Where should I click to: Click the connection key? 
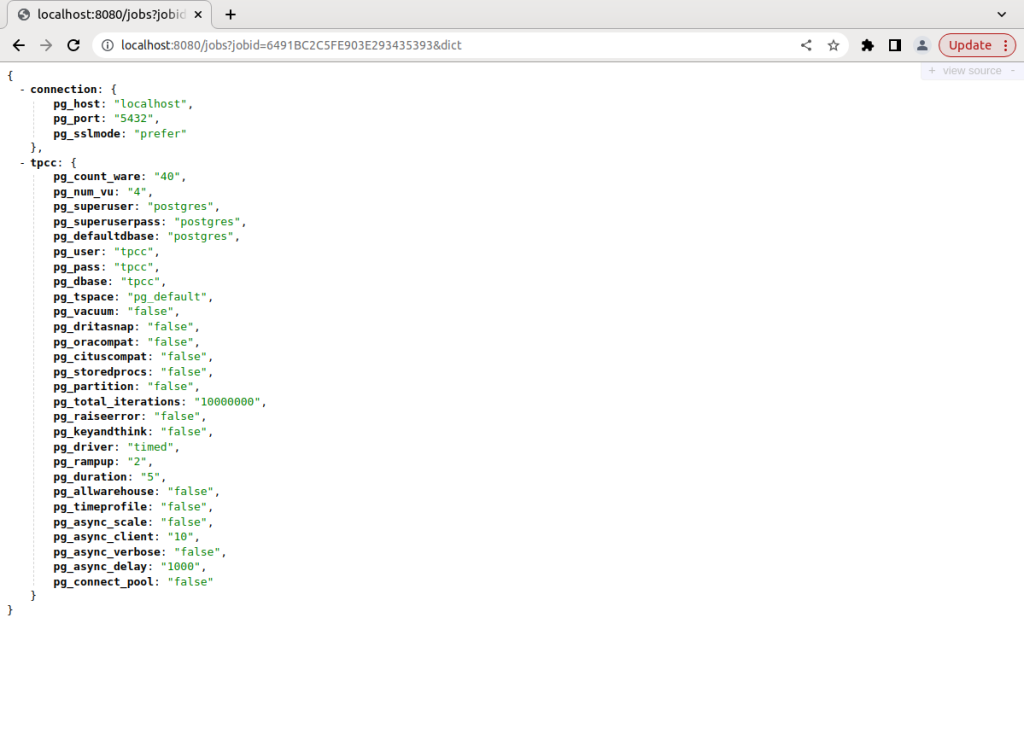(x=63, y=89)
